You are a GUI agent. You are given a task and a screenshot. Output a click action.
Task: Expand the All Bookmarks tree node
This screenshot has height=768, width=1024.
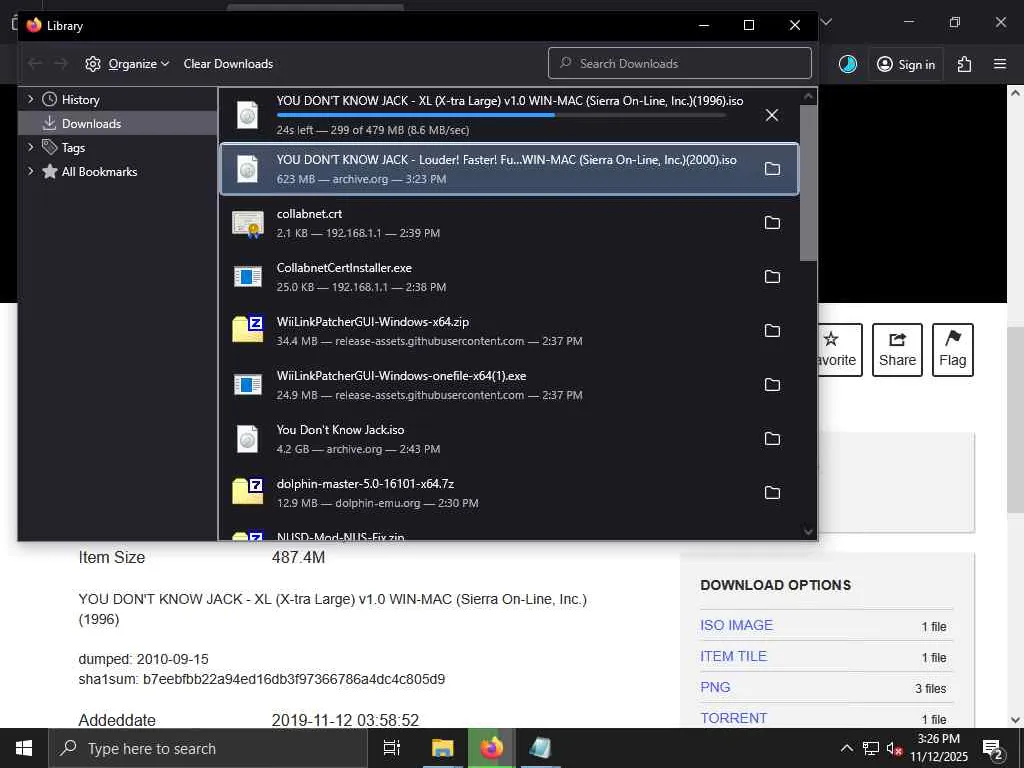click(x=30, y=171)
